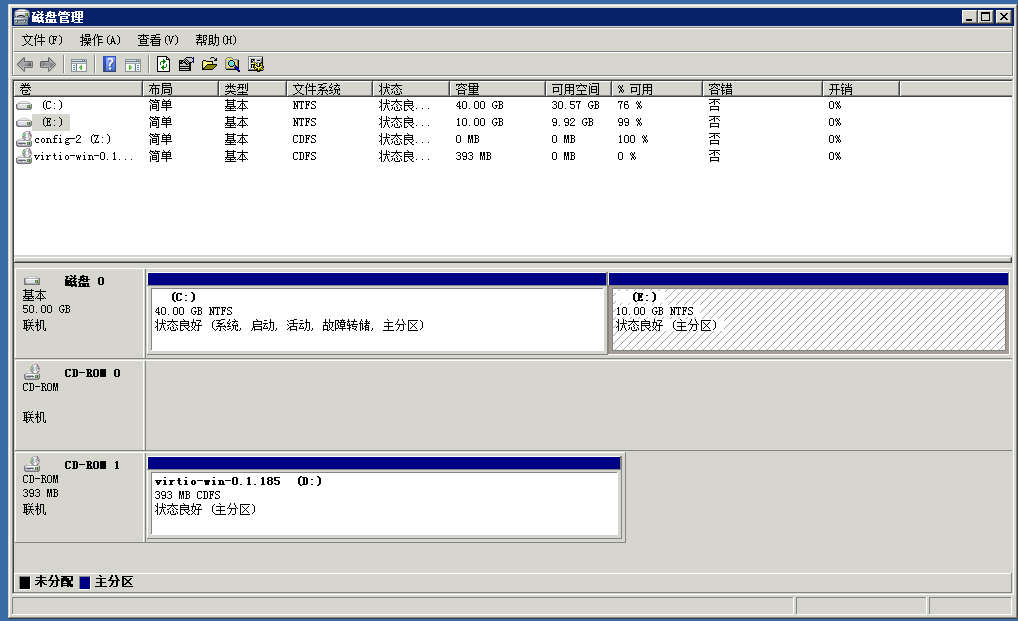Viewport: 1018px width, 621px height.
Task: Click the Forward arrow in the toolbar
Action: click(x=47, y=65)
